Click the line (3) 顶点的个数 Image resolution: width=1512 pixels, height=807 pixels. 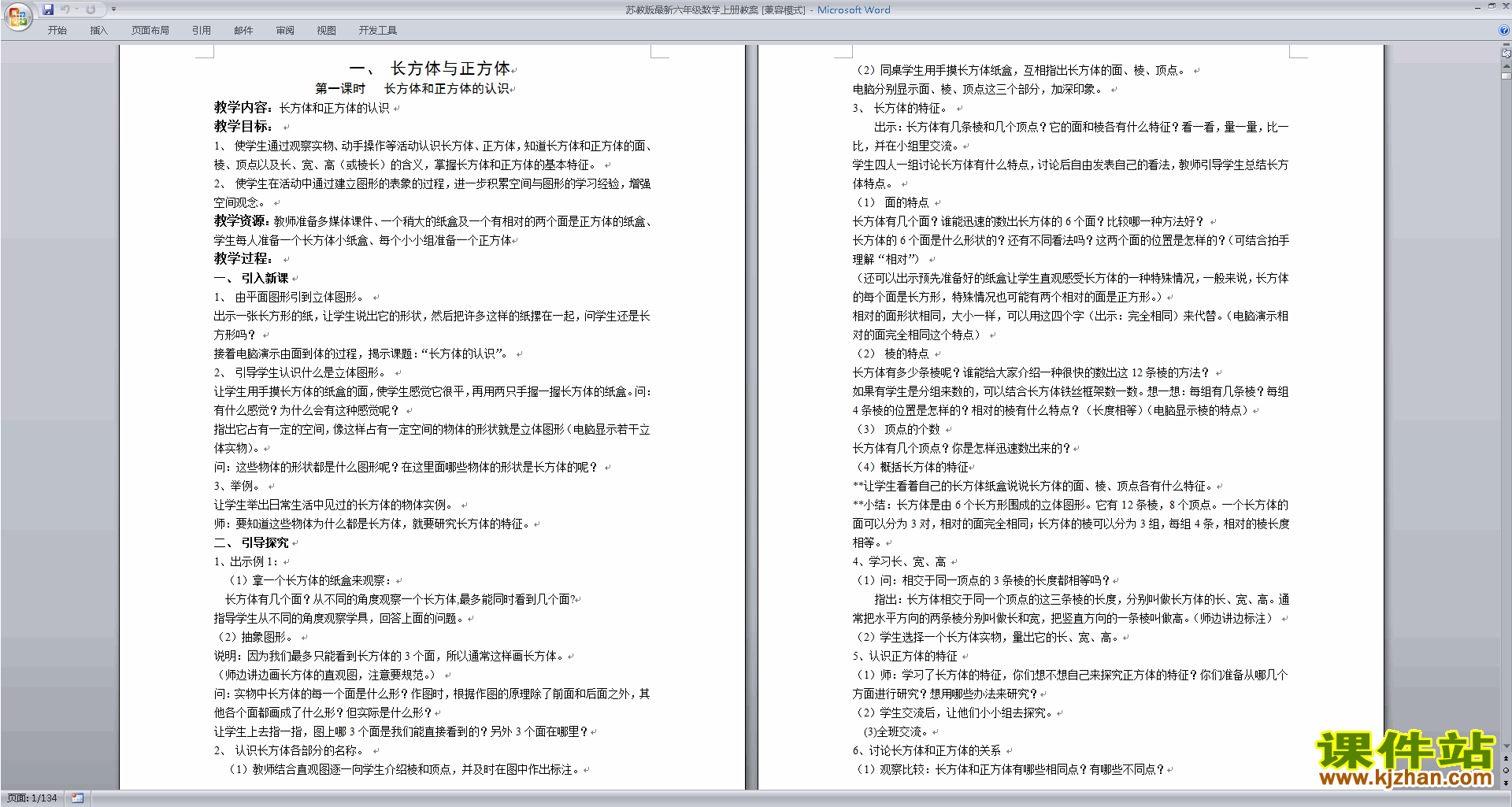point(899,429)
